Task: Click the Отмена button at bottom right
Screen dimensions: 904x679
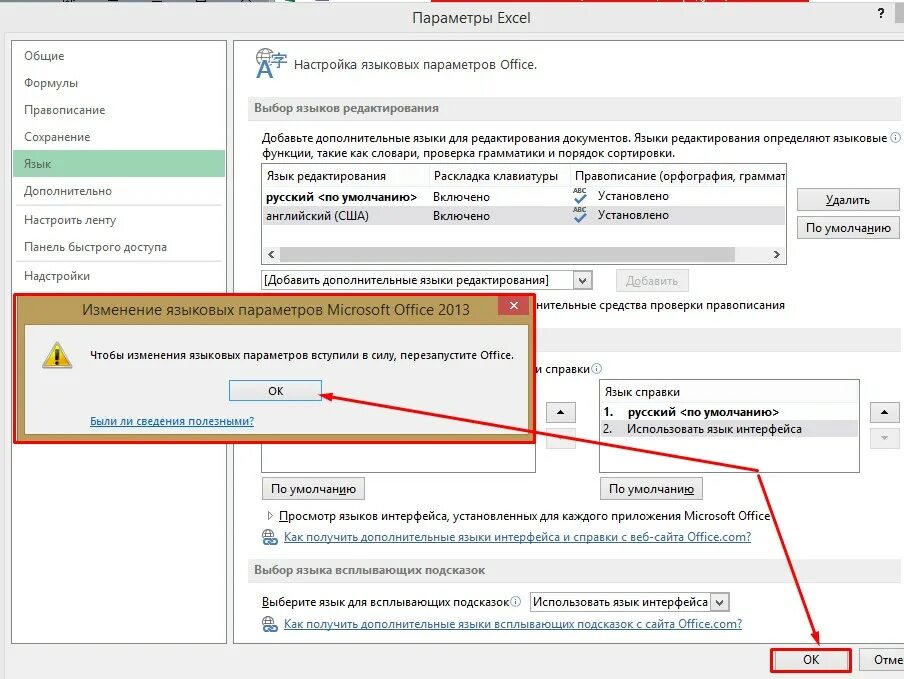Action: [x=882, y=660]
